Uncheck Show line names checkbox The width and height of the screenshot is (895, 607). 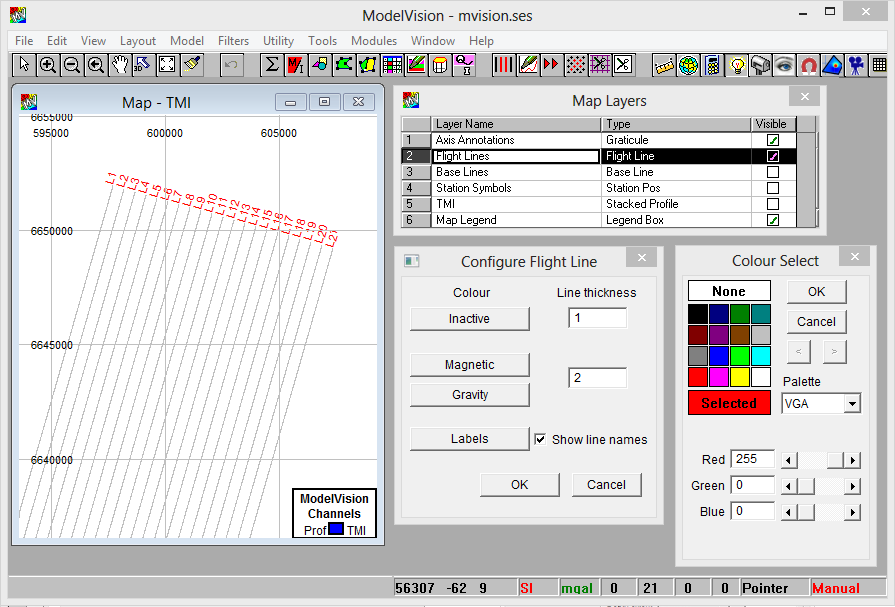coord(539,439)
